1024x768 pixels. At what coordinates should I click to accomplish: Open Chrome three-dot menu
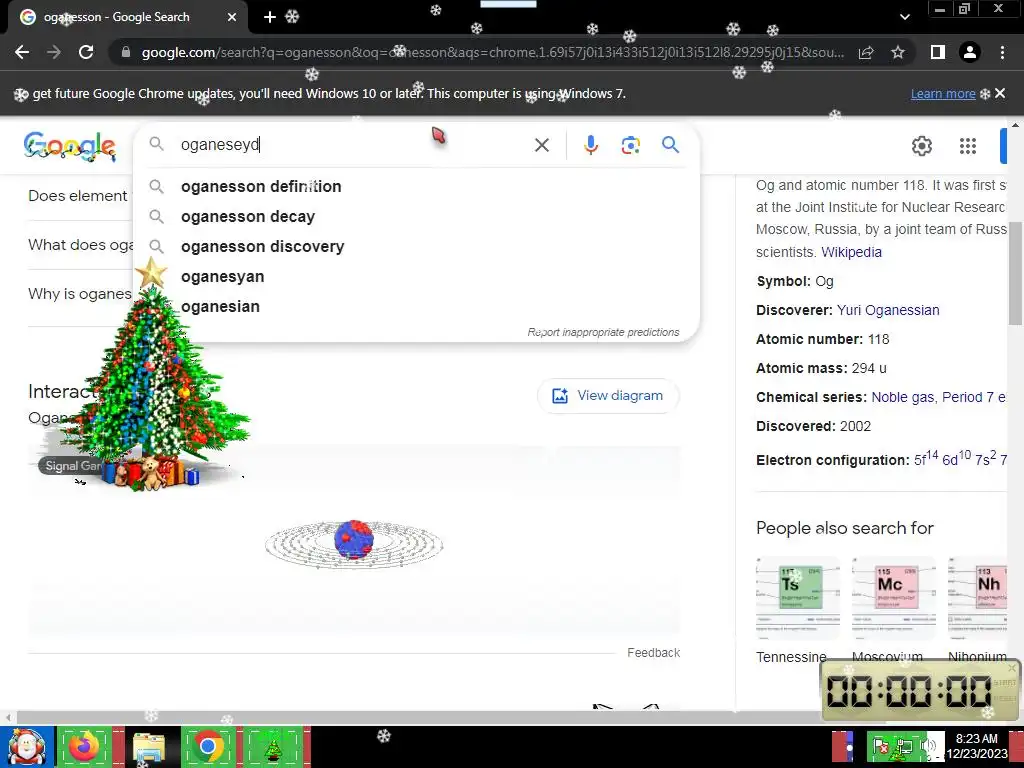coord(1002,52)
